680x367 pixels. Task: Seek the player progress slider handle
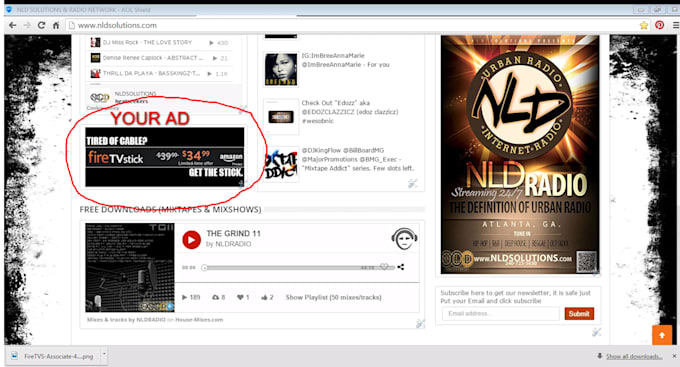[204, 268]
